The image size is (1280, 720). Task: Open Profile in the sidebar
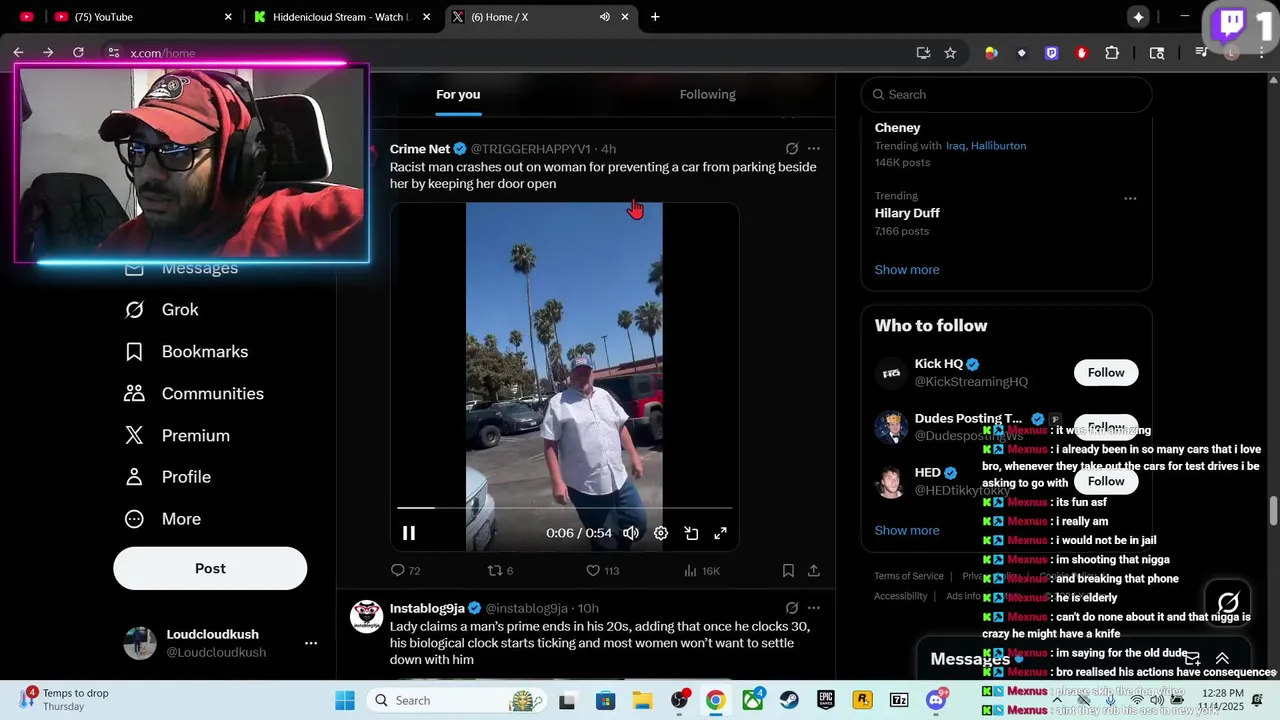168,477
